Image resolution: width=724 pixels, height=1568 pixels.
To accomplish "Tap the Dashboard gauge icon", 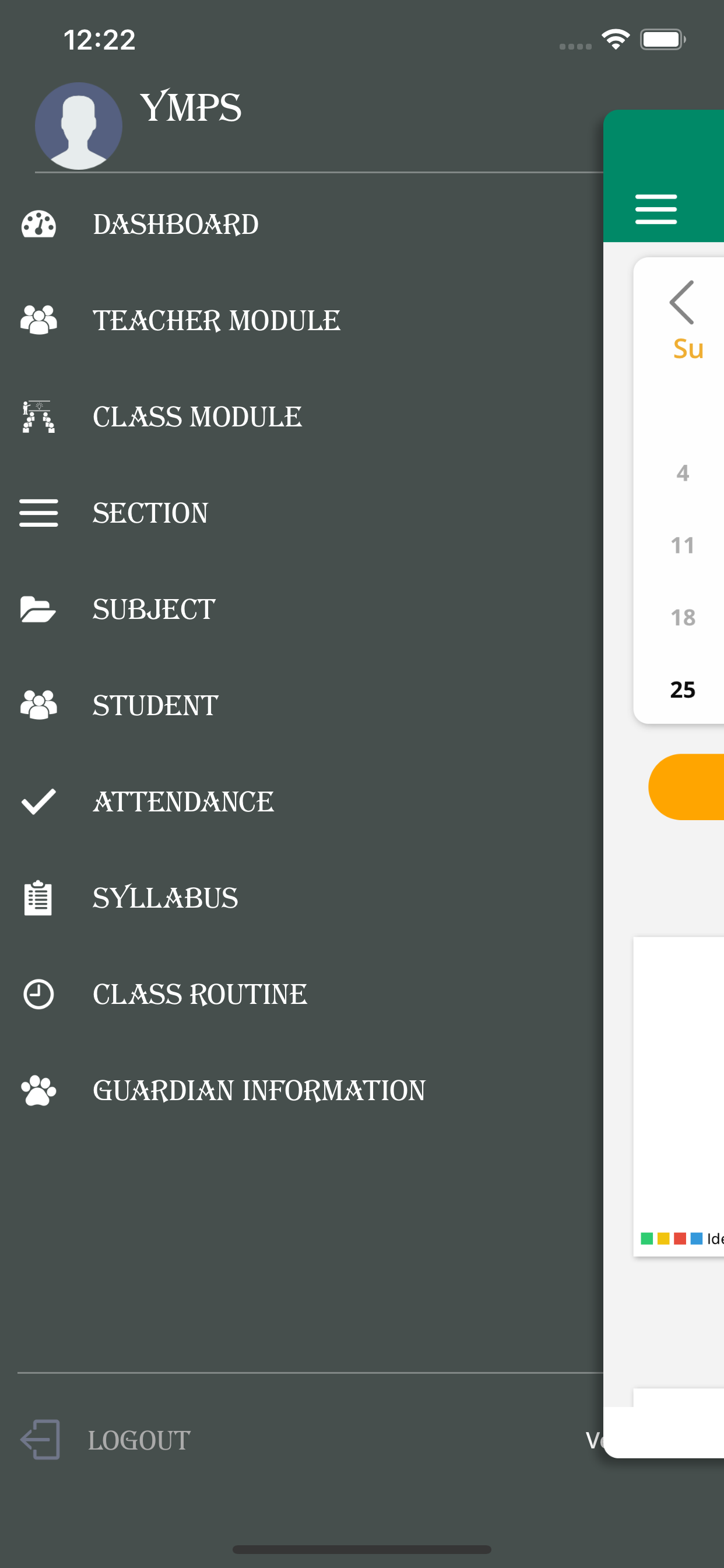I will click(x=39, y=224).
